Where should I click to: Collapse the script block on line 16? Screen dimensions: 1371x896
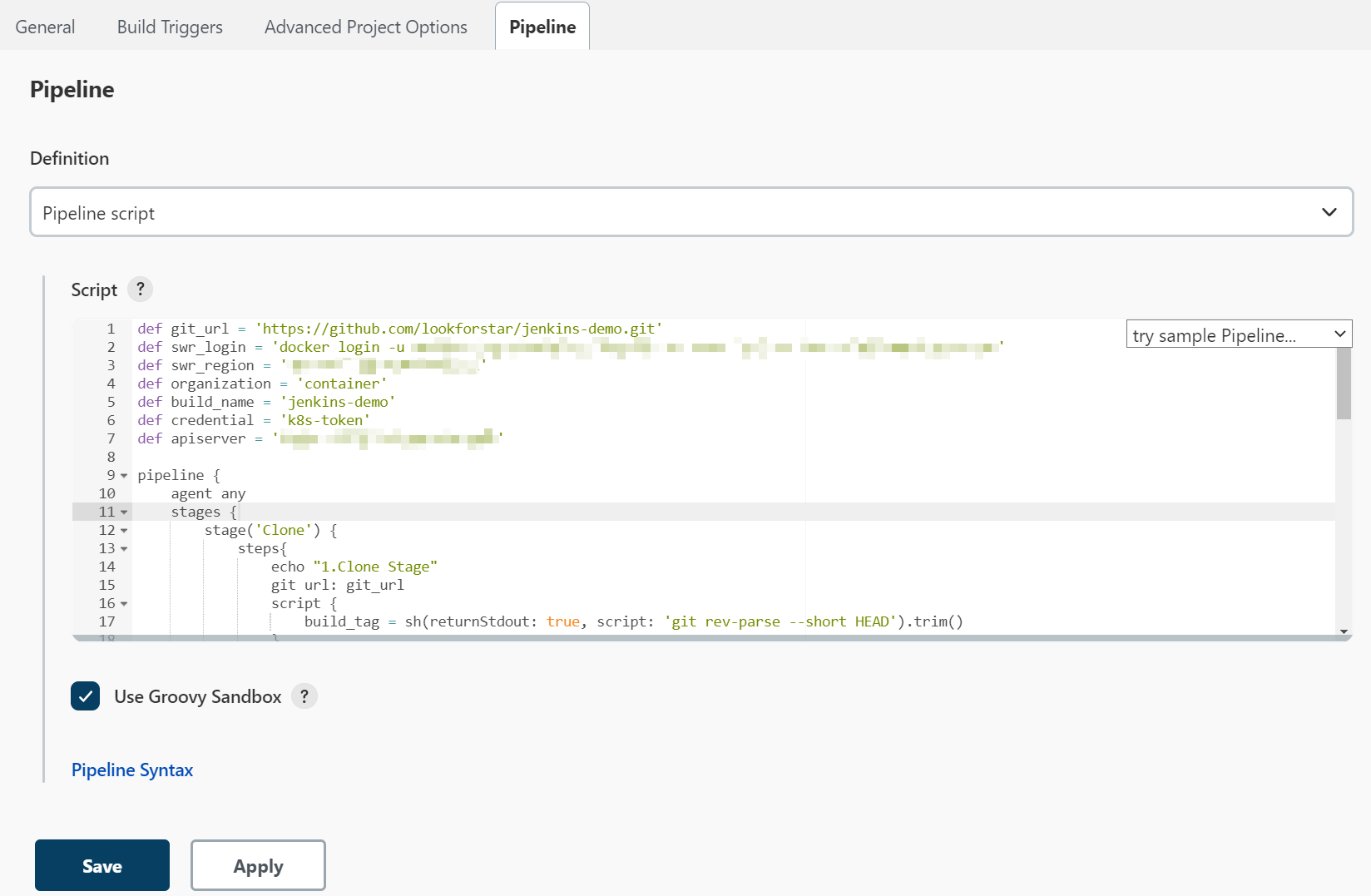124,604
